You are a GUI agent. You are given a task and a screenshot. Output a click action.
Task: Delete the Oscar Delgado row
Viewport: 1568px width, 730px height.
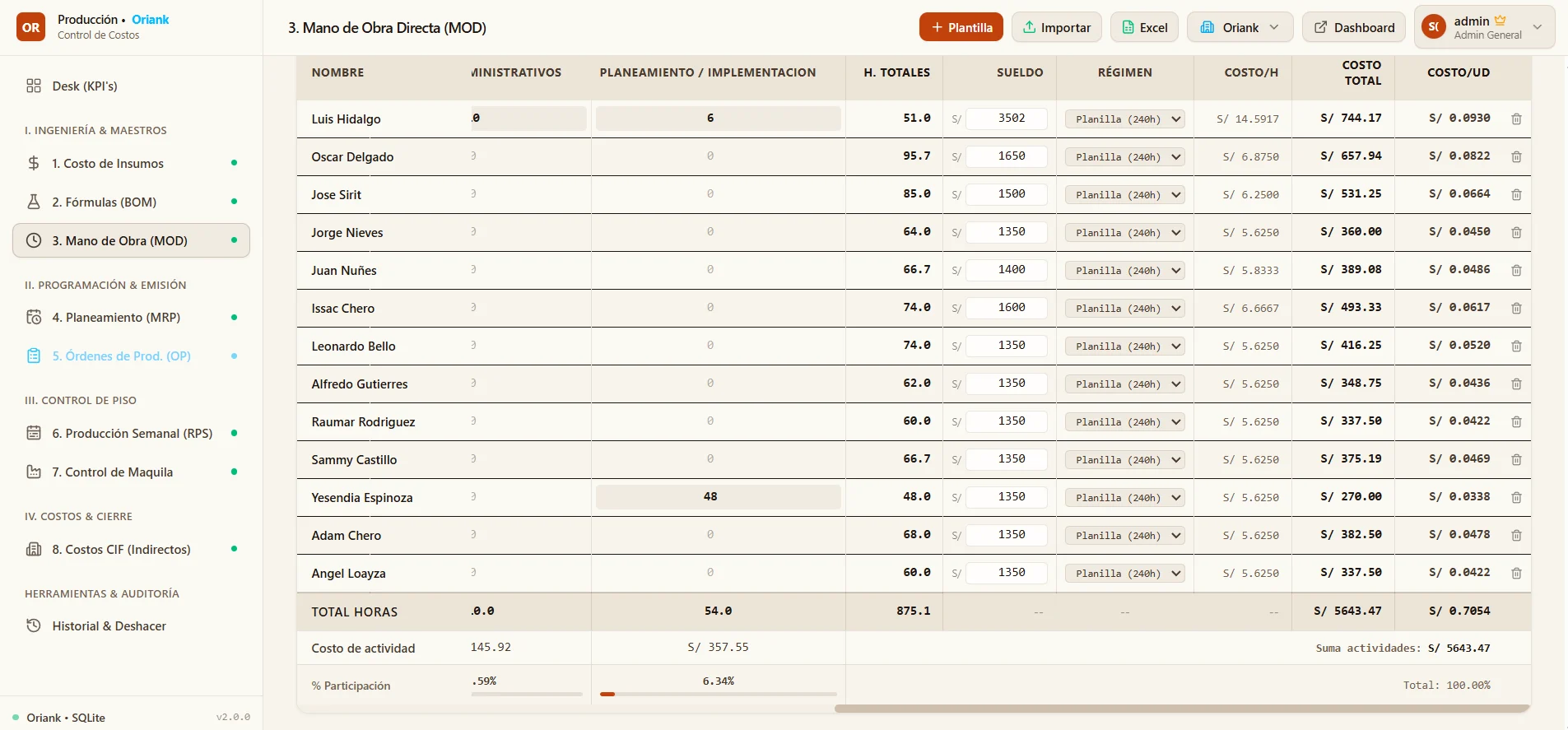(x=1516, y=156)
